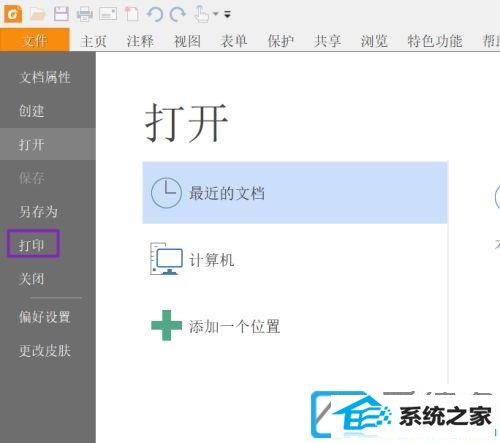Viewport: 500px width, 443px height.
Task: Click the redo arrow icon
Action: click(177, 14)
